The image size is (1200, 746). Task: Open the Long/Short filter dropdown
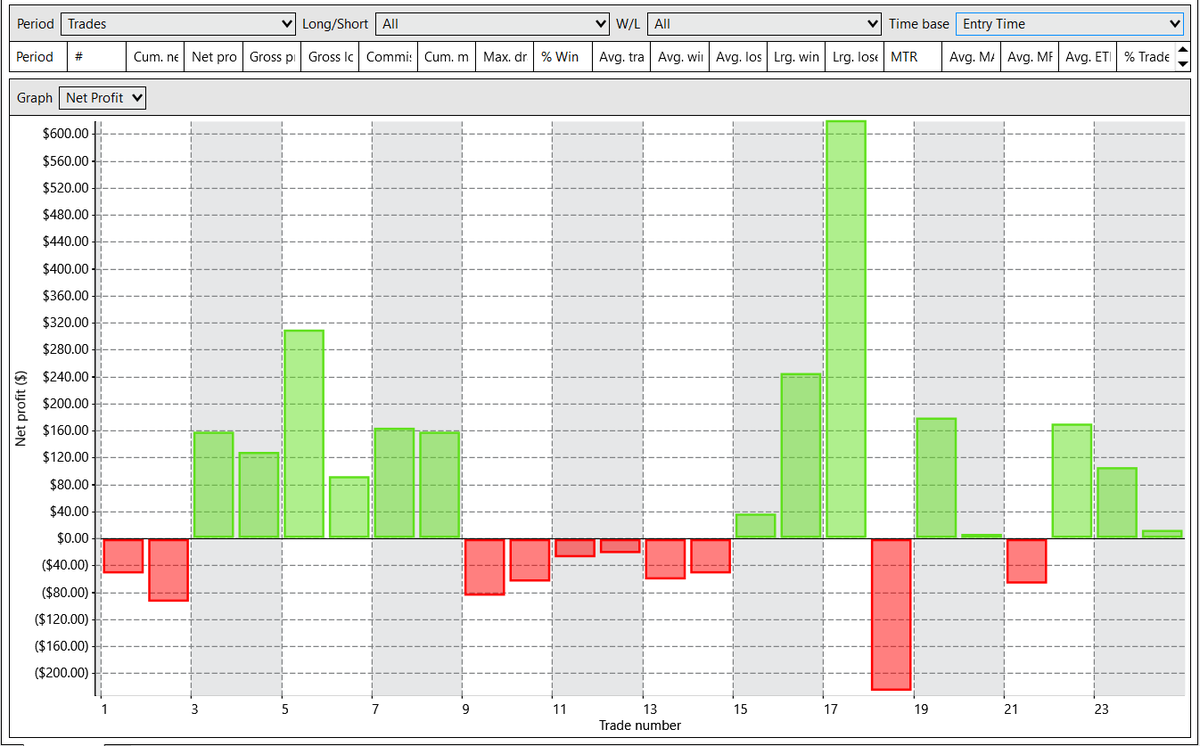[x=493, y=24]
